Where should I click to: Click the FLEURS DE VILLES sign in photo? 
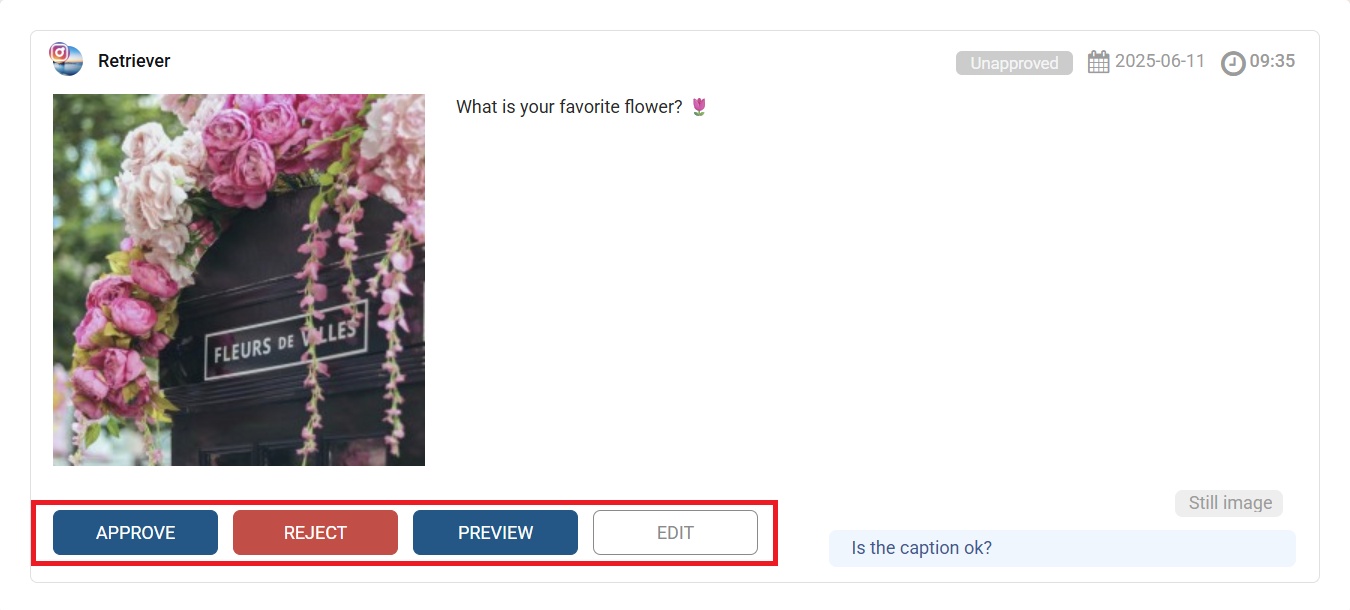pos(286,340)
